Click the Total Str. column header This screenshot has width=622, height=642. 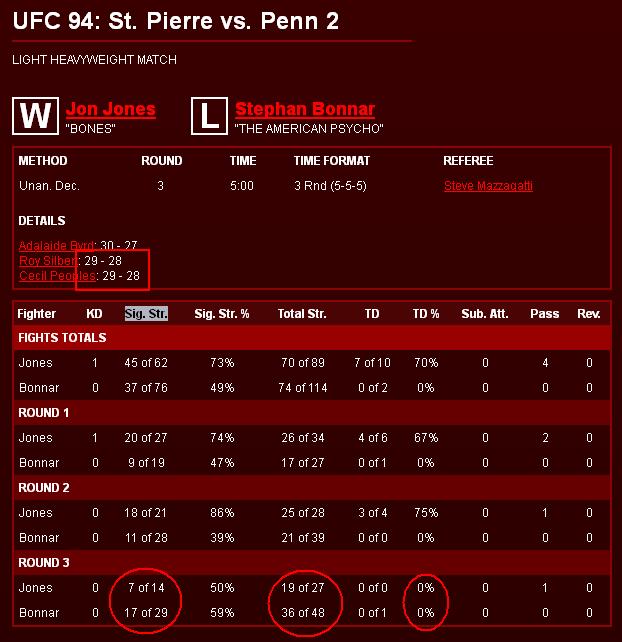pos(302,314)
